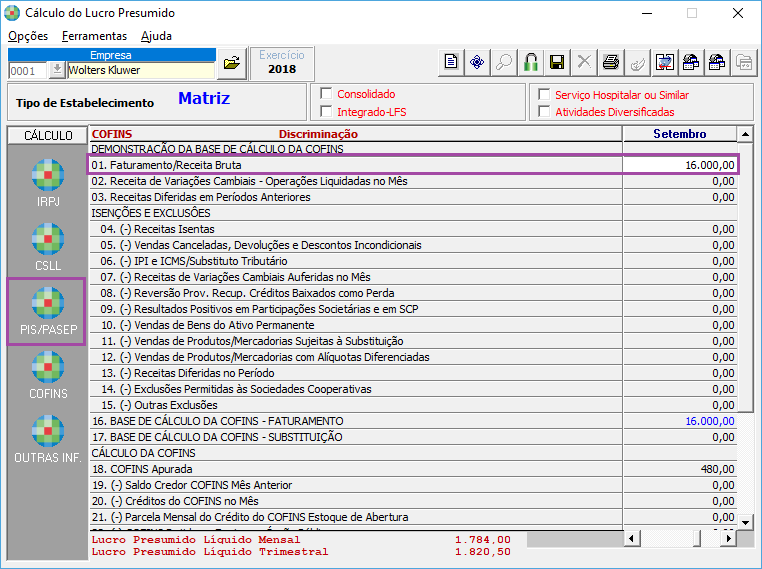
Task: Select the Faturamento/Receita Bruta value 16.000,00
Action: 680,165
